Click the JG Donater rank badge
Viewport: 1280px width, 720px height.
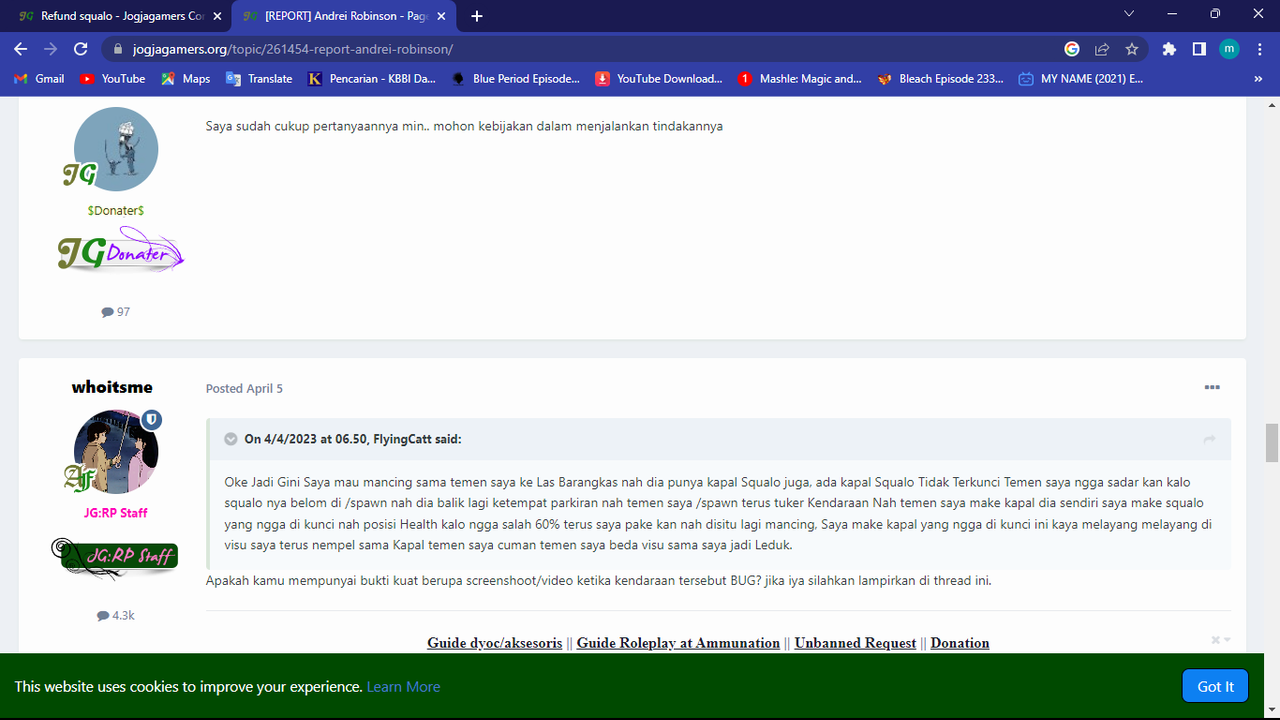120,250
